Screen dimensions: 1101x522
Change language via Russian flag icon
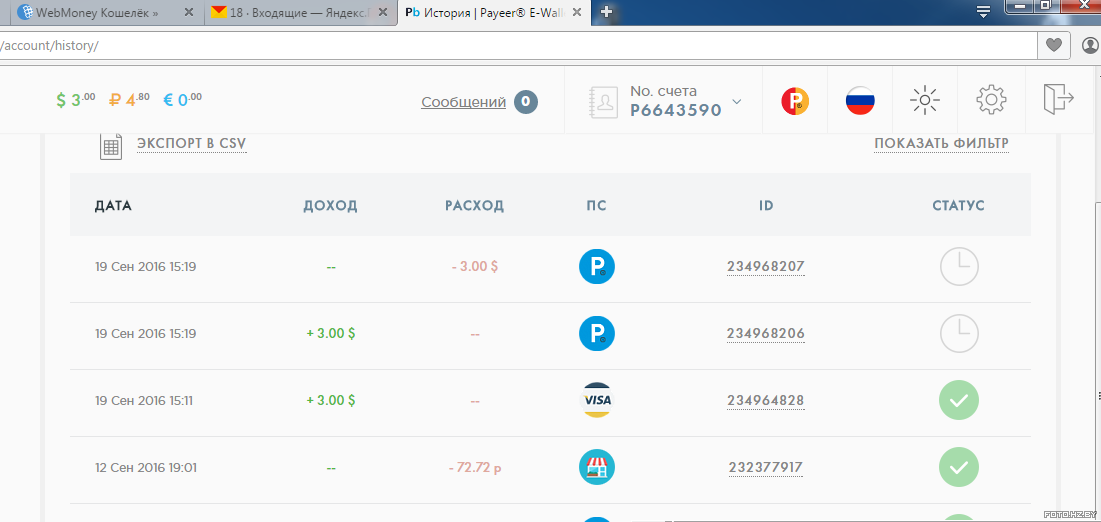point(859,101)
